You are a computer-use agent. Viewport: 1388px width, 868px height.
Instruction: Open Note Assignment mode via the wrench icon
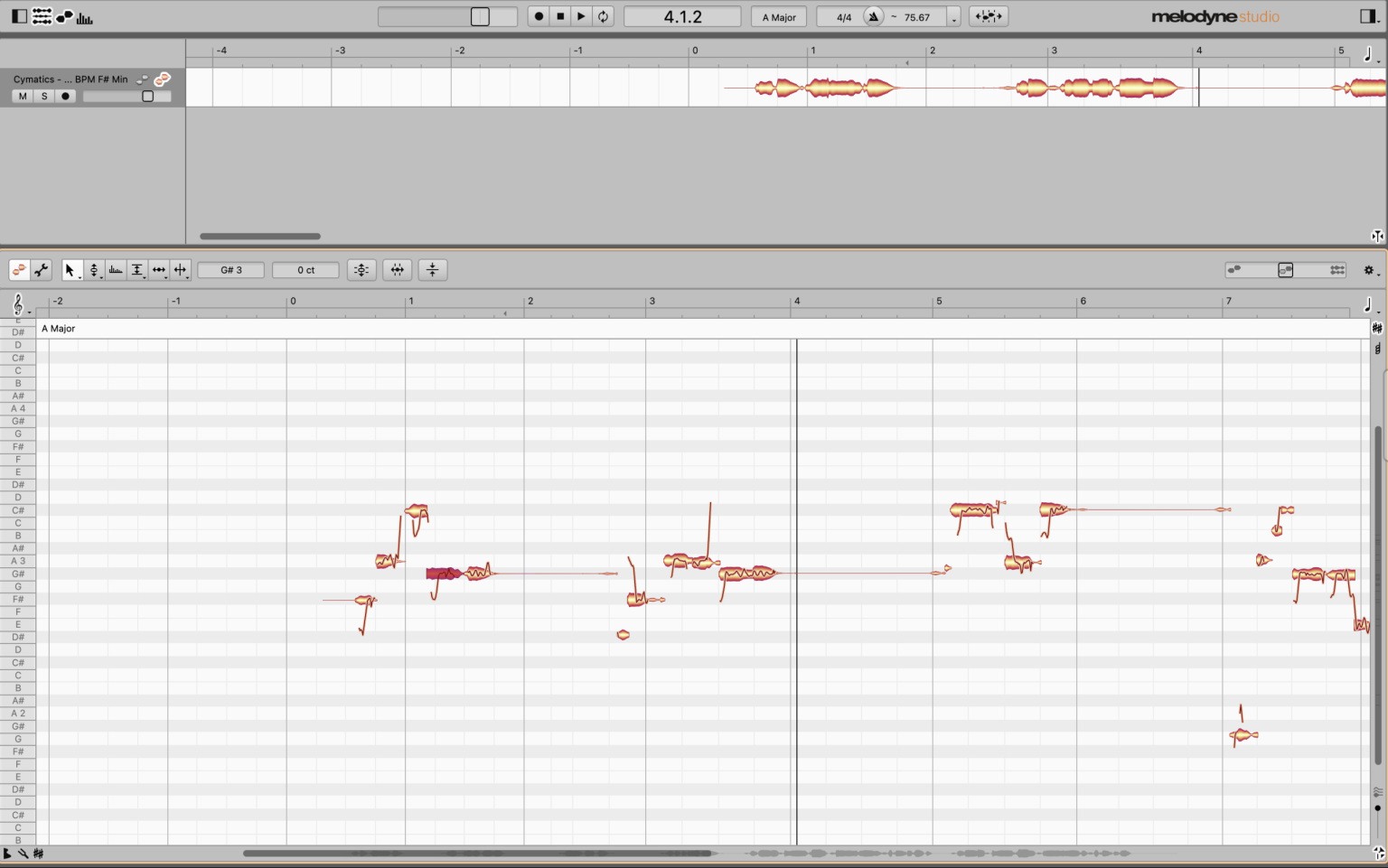click(x=41, y=269)
